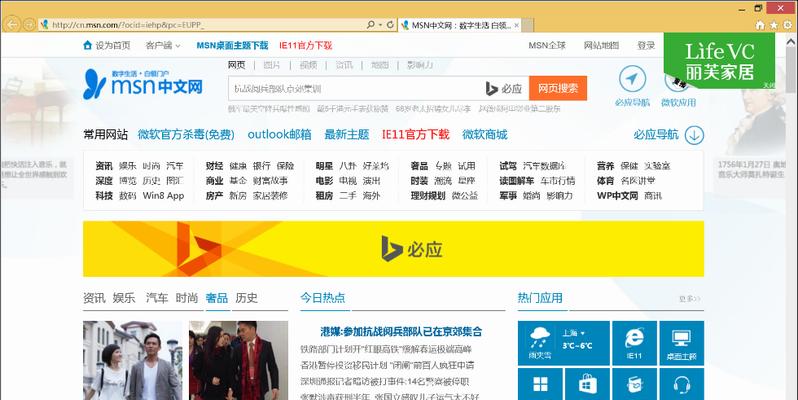Open the address bar search dropdown arrow
Screen dimensions: 798x400
[380, 24]
